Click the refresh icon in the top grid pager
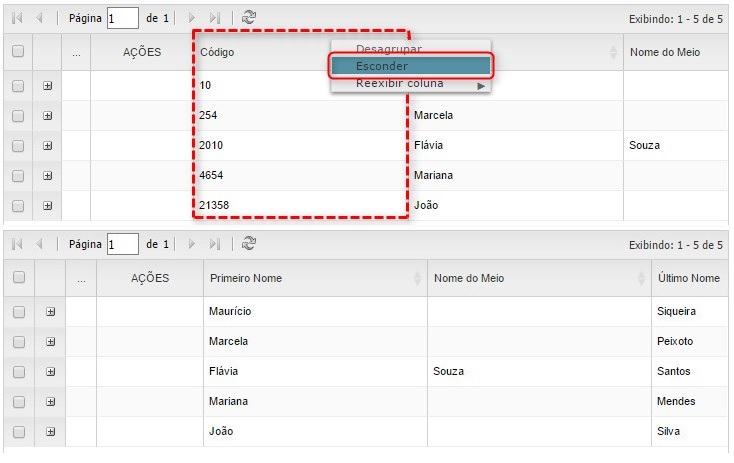 [249, 18]
